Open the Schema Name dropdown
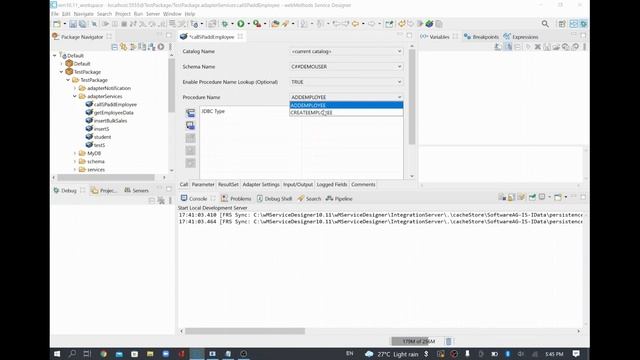Screen dimensions: 640x360 pyautogui.click(x=346, y=67)
